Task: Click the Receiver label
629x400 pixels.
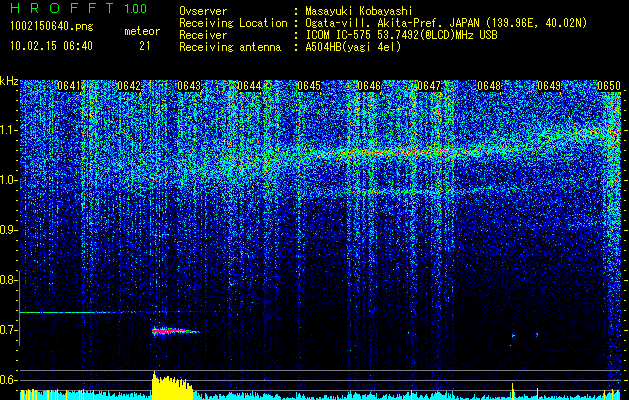Action: (x=203, y=35)
